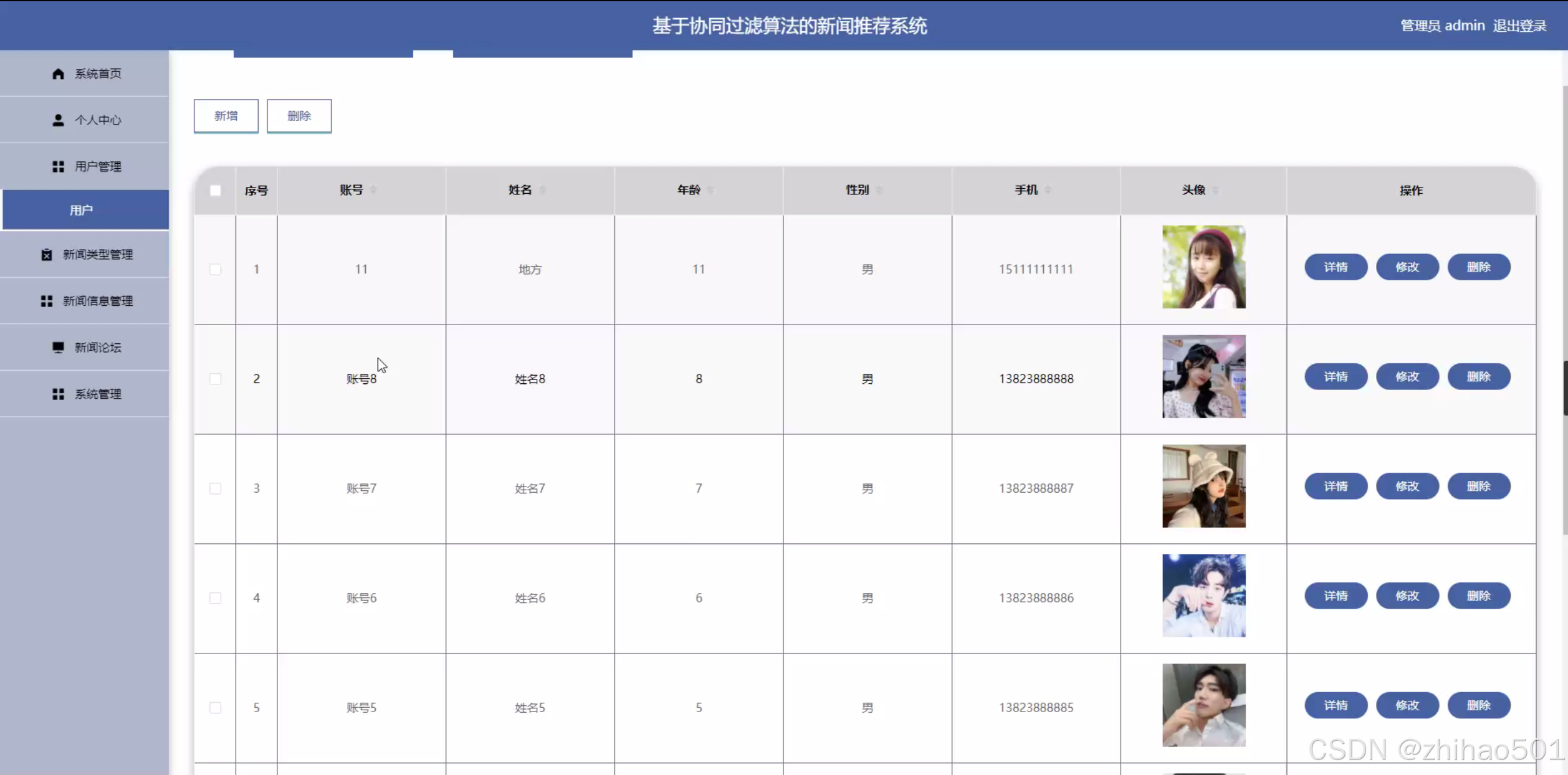
Task: Sort table using 姓名 column arrows
Action: pyautogui.click(x=542, y=190)
